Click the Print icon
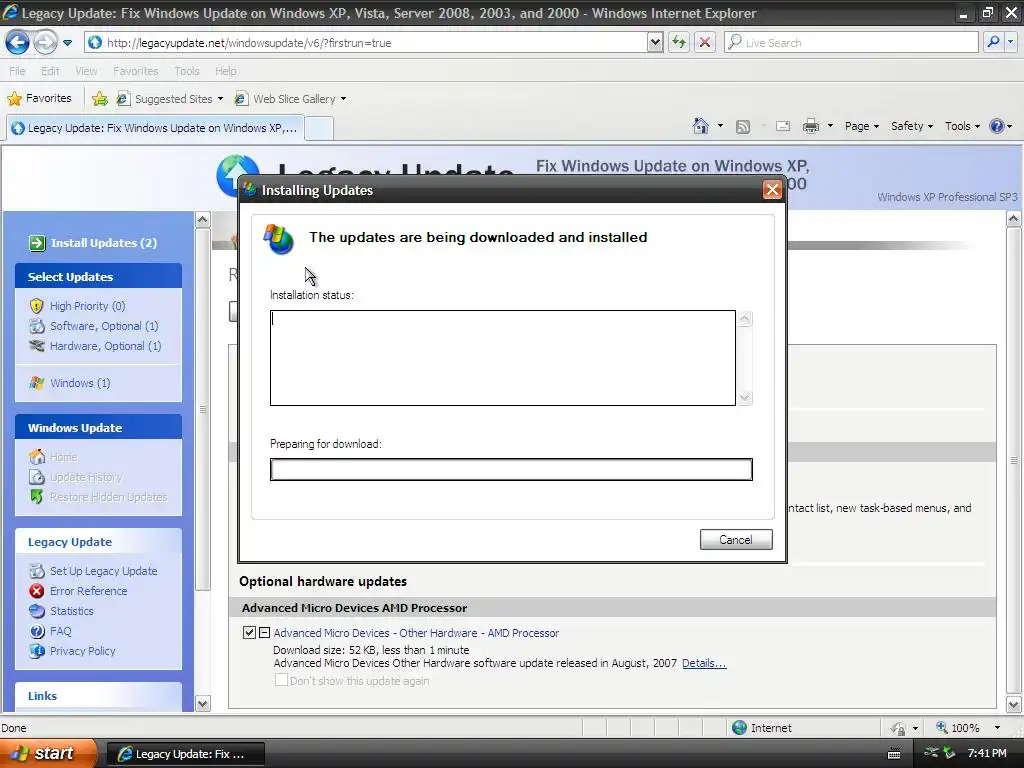This screenshot has width=1024, height=768. 810,126
